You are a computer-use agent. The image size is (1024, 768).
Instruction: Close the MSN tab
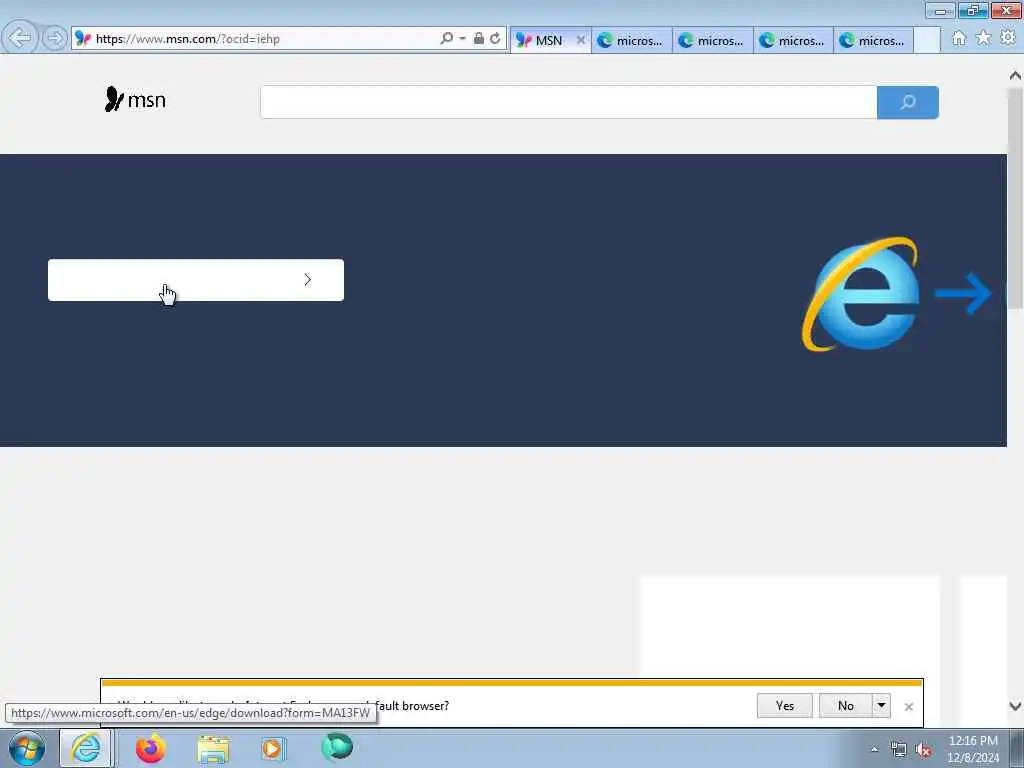581,40
